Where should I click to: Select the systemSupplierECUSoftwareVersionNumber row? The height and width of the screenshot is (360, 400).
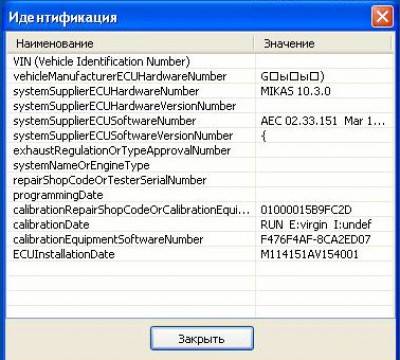pyautogui.click(x=200, y=136)
